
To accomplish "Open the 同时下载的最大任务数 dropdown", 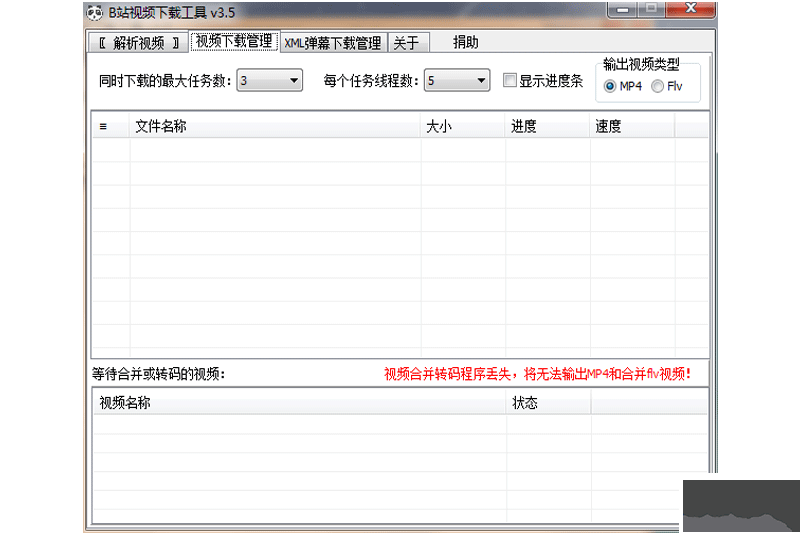I will [x=294, y=81].
